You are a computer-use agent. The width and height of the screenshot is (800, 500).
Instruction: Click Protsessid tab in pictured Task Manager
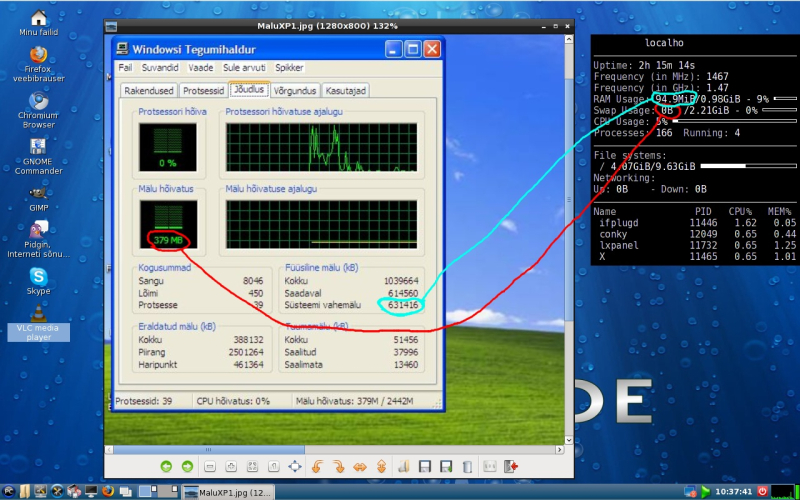[x=204, y=91]
